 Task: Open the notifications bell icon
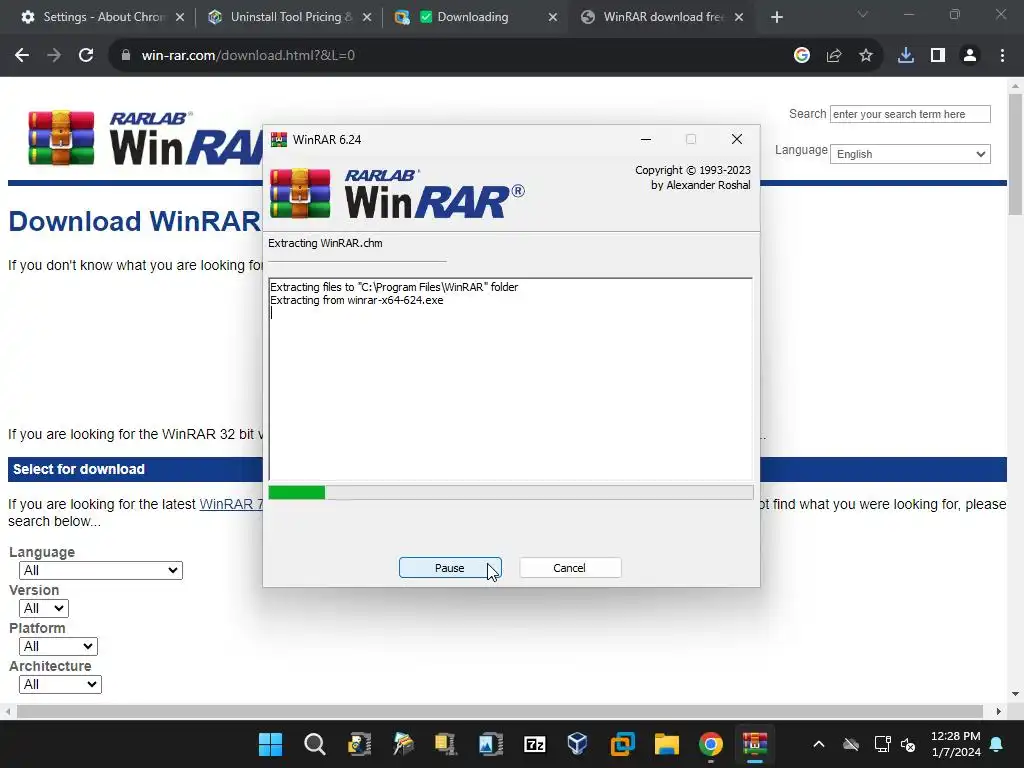click(x=997, y=744)
